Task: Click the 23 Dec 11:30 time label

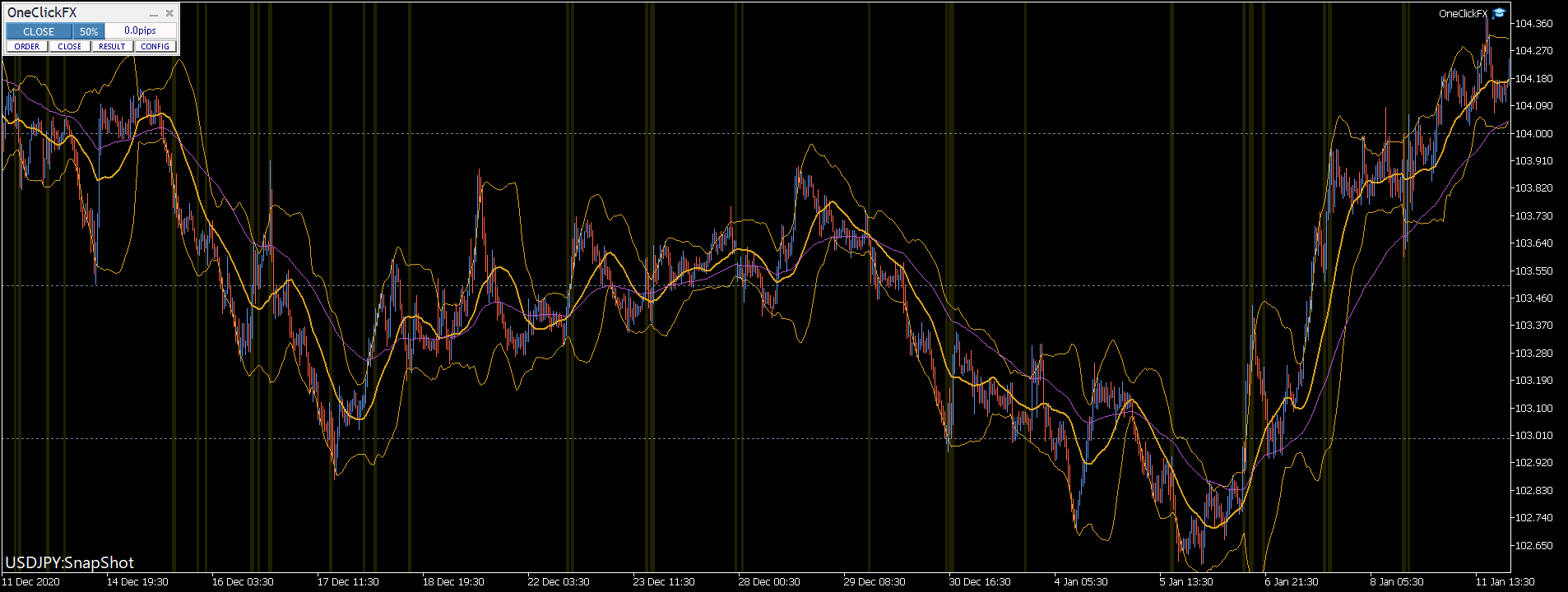Action: click(x=664, y=581)
